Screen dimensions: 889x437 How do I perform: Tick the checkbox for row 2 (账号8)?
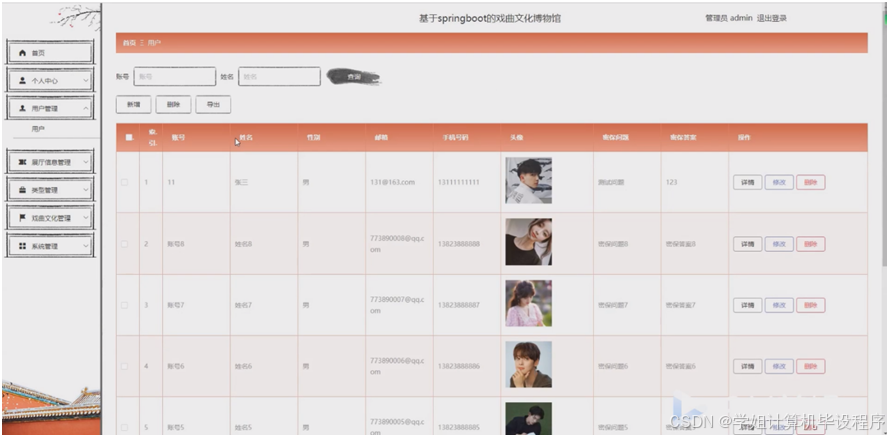point(125,244)
